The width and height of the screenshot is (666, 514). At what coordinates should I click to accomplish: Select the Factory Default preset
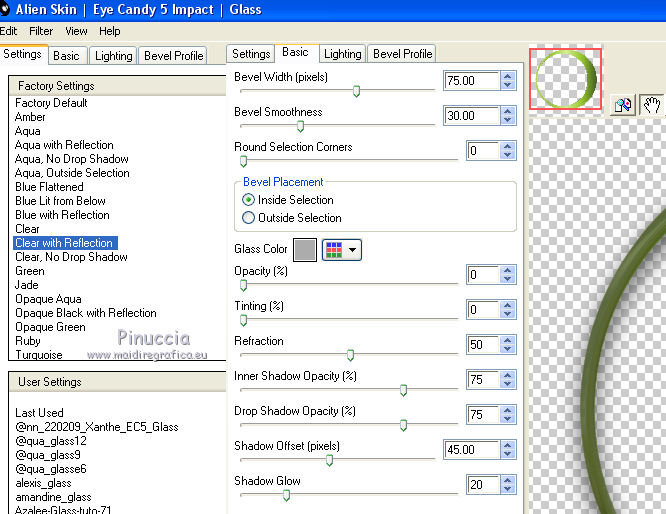pyautogui.click(x=51, y=103)
